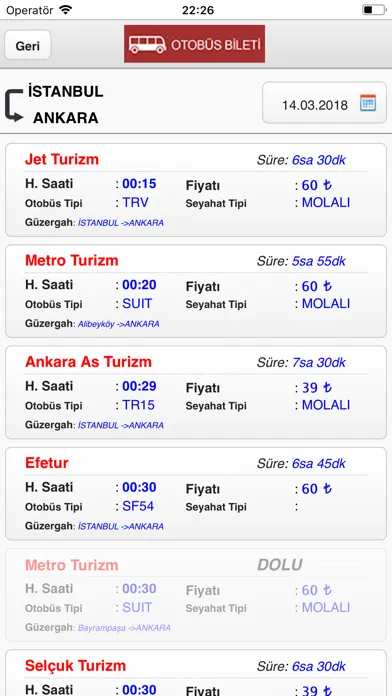Select the Selçuk Turizm trip card
The image size is (392, 696).
coord(196,673)
